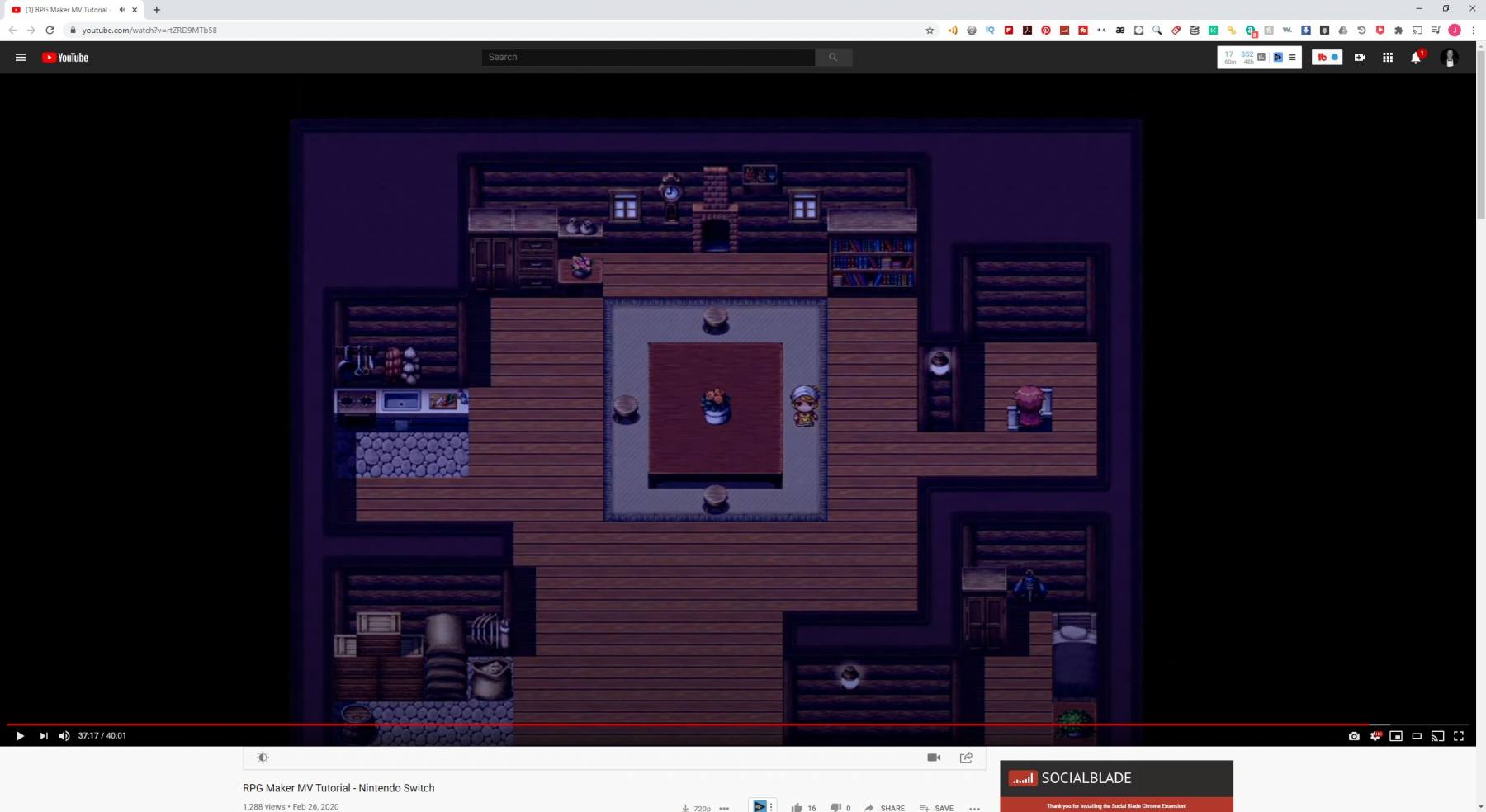This screenshot has width=1486, height=812.
Task: Open the Chrome profile avatar J
Action: tap(1455, 31)
